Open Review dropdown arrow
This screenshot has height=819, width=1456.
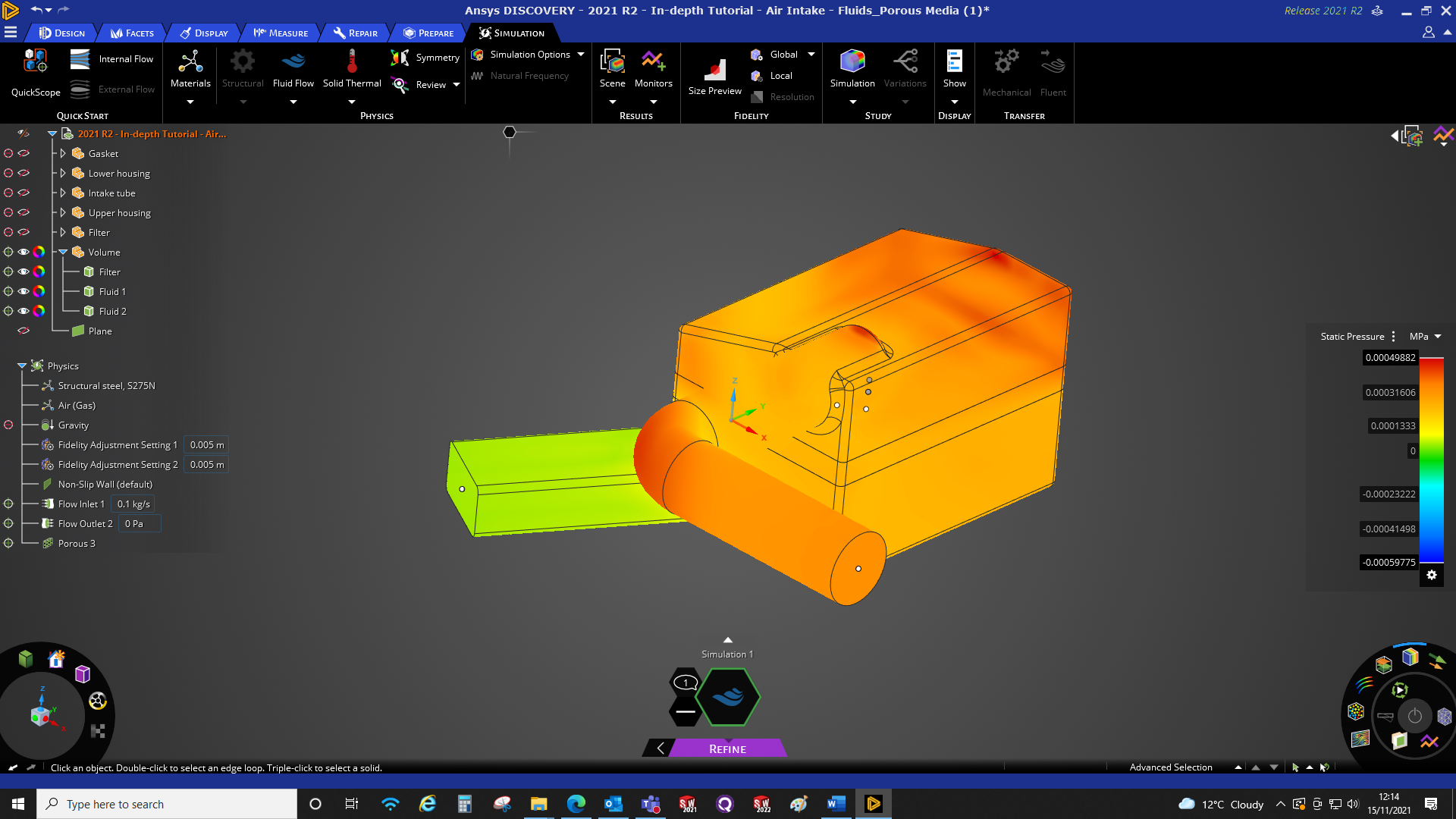coord(457,85)
